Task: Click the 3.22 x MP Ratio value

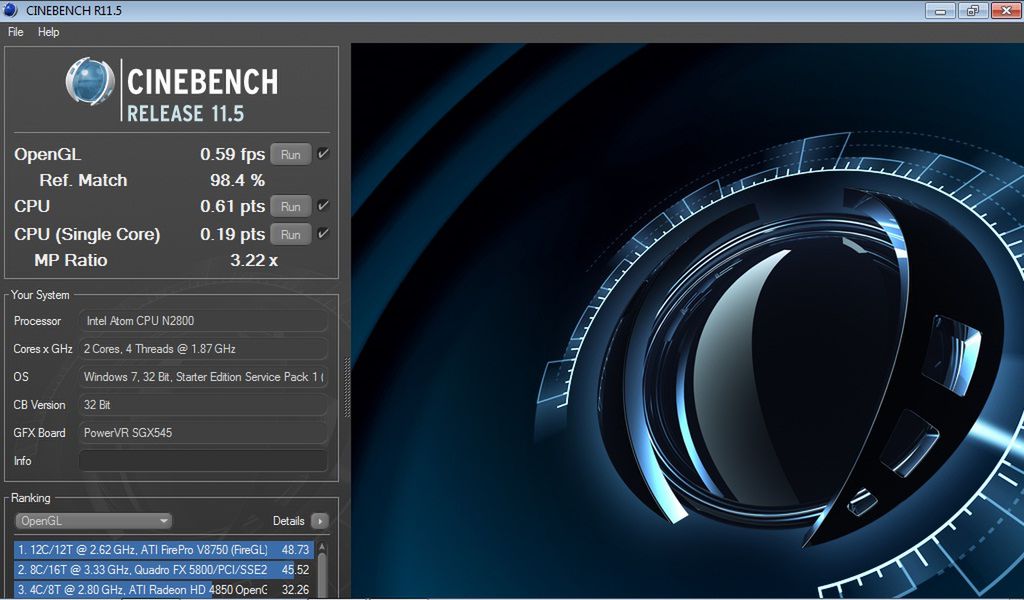Action: [254, 261]
